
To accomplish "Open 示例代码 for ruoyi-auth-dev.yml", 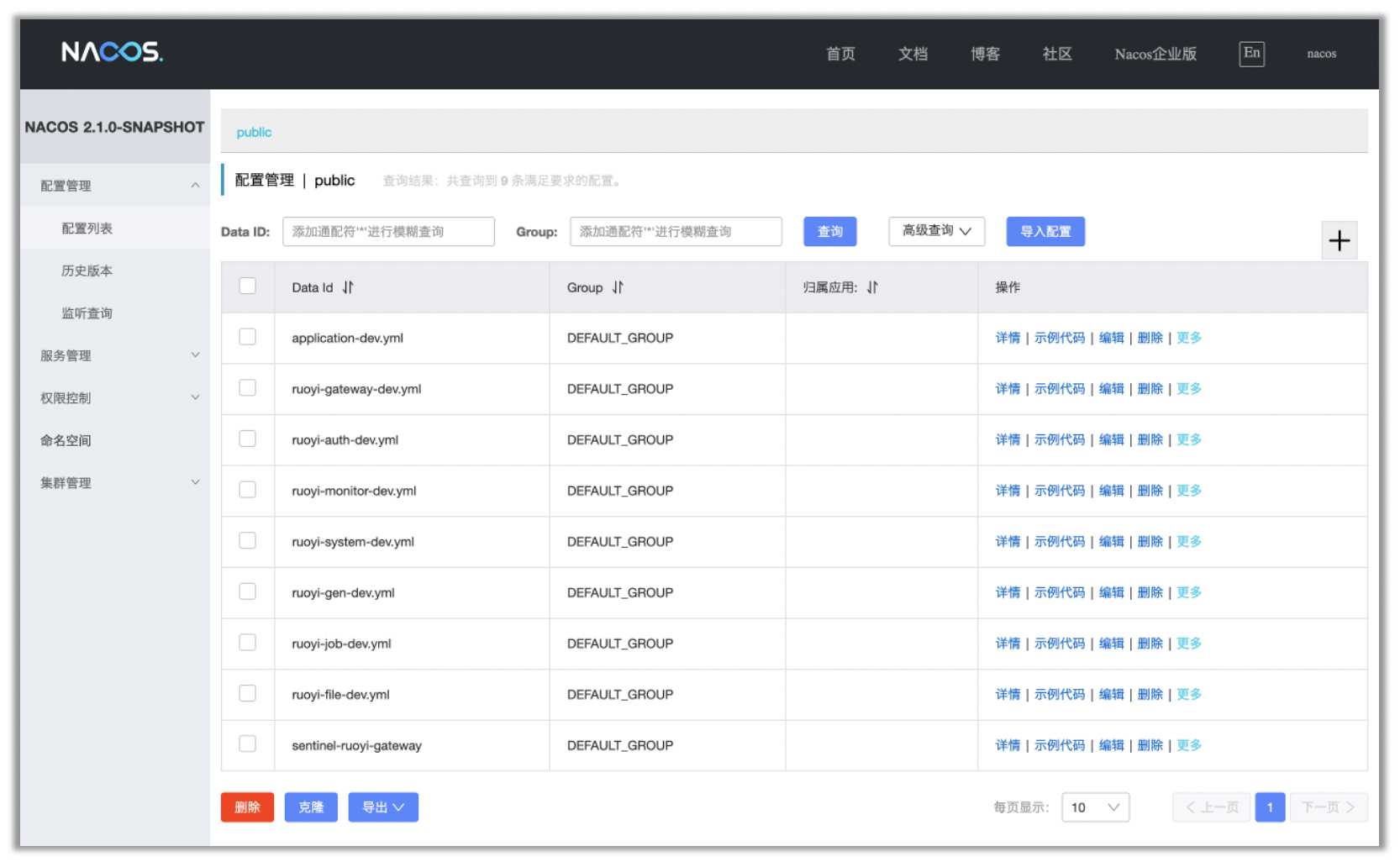I will [x=1059, y=439].
